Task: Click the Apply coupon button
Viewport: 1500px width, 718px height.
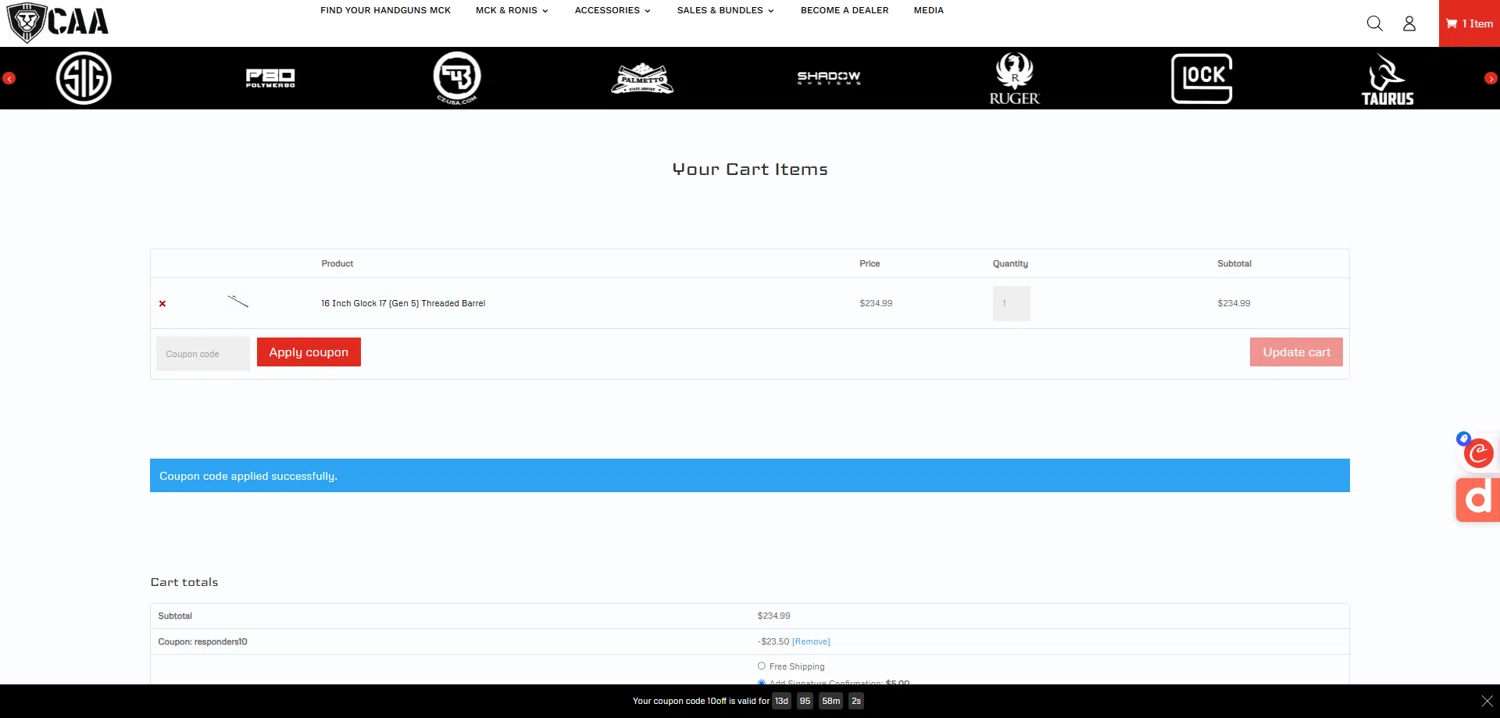Action: [x=308, y=352]
